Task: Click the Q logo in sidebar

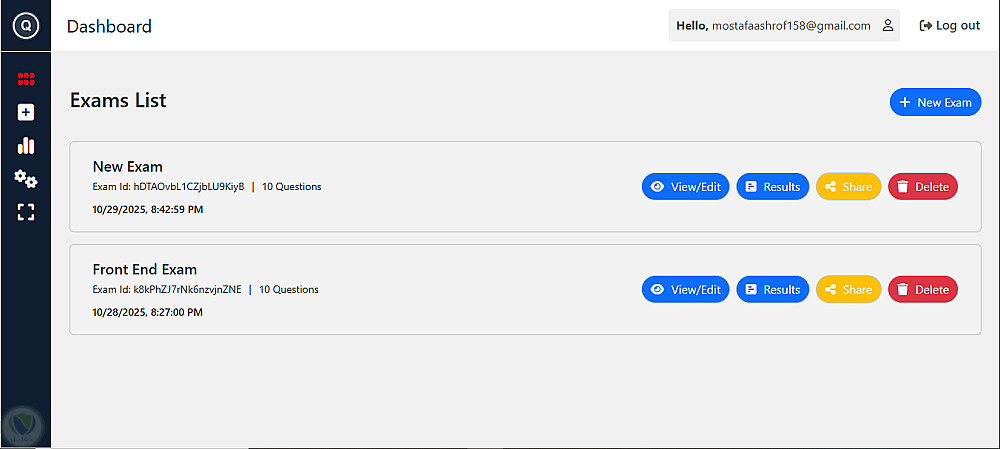Action: pyautogui.click(x=26, y=26)
